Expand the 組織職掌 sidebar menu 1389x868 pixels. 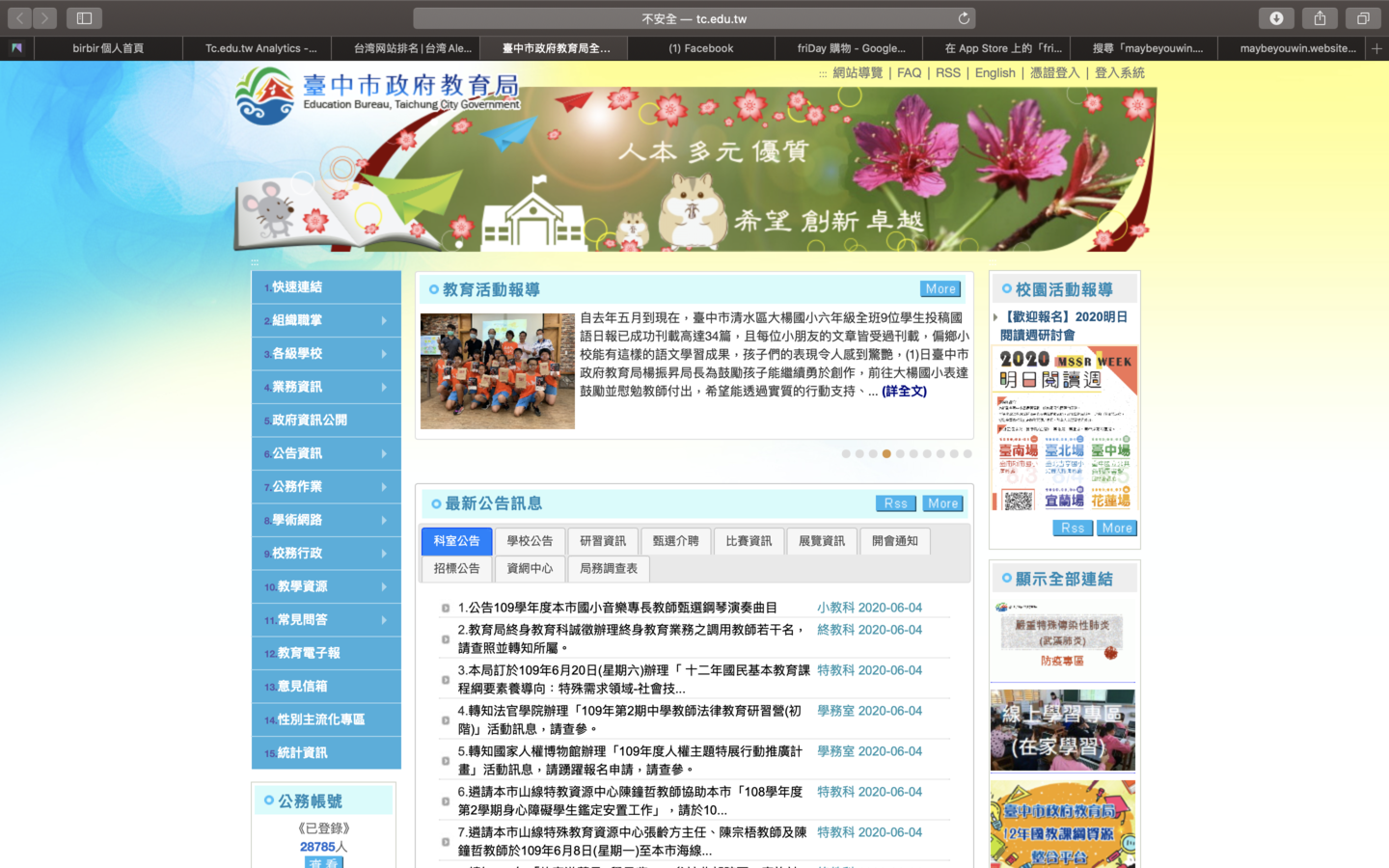point(326,320)
